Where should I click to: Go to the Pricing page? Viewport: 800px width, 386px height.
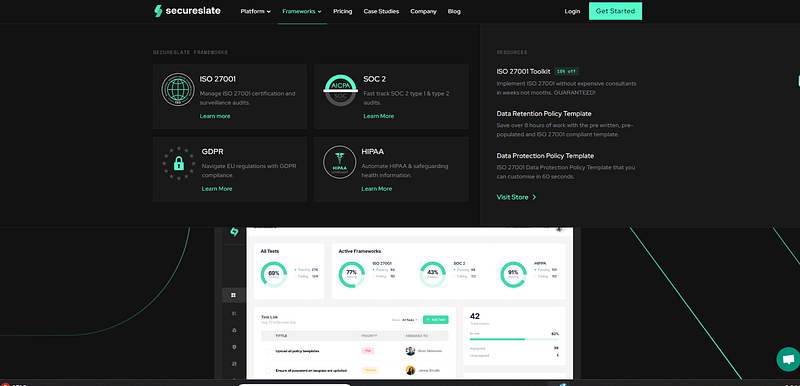[x=342, y=11]
